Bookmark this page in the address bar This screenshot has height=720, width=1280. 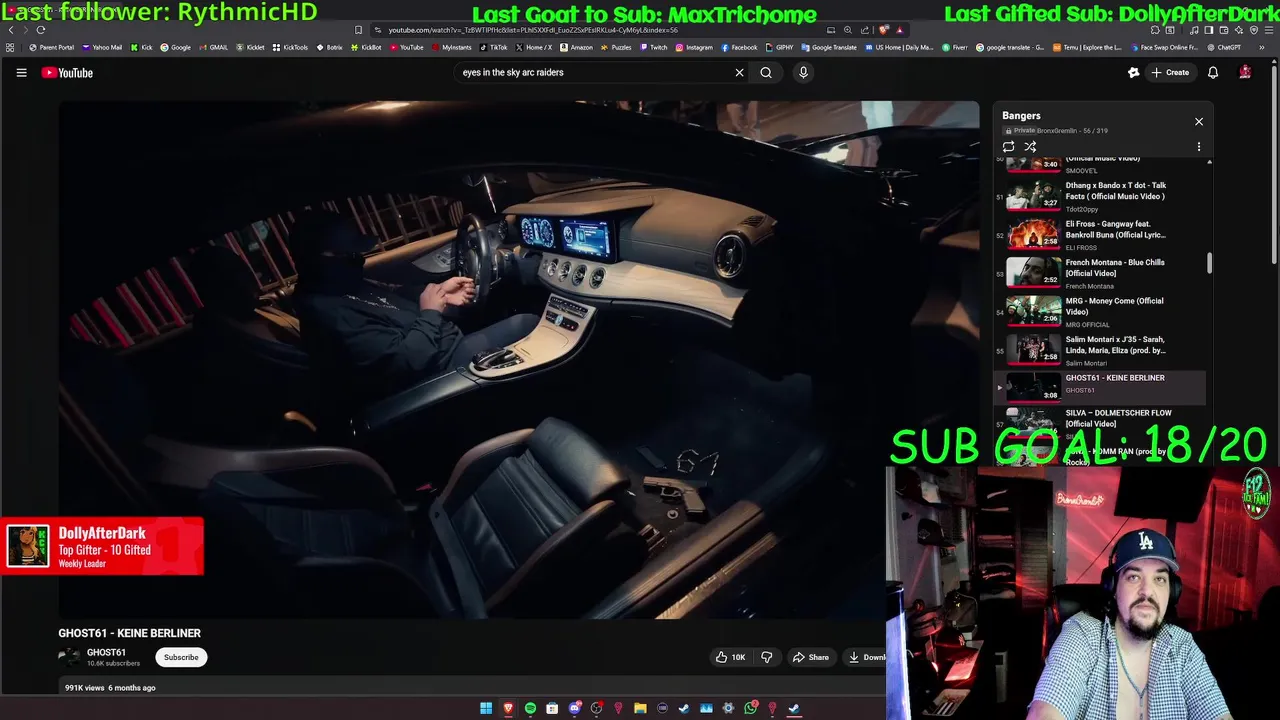(x=358, y=30)
